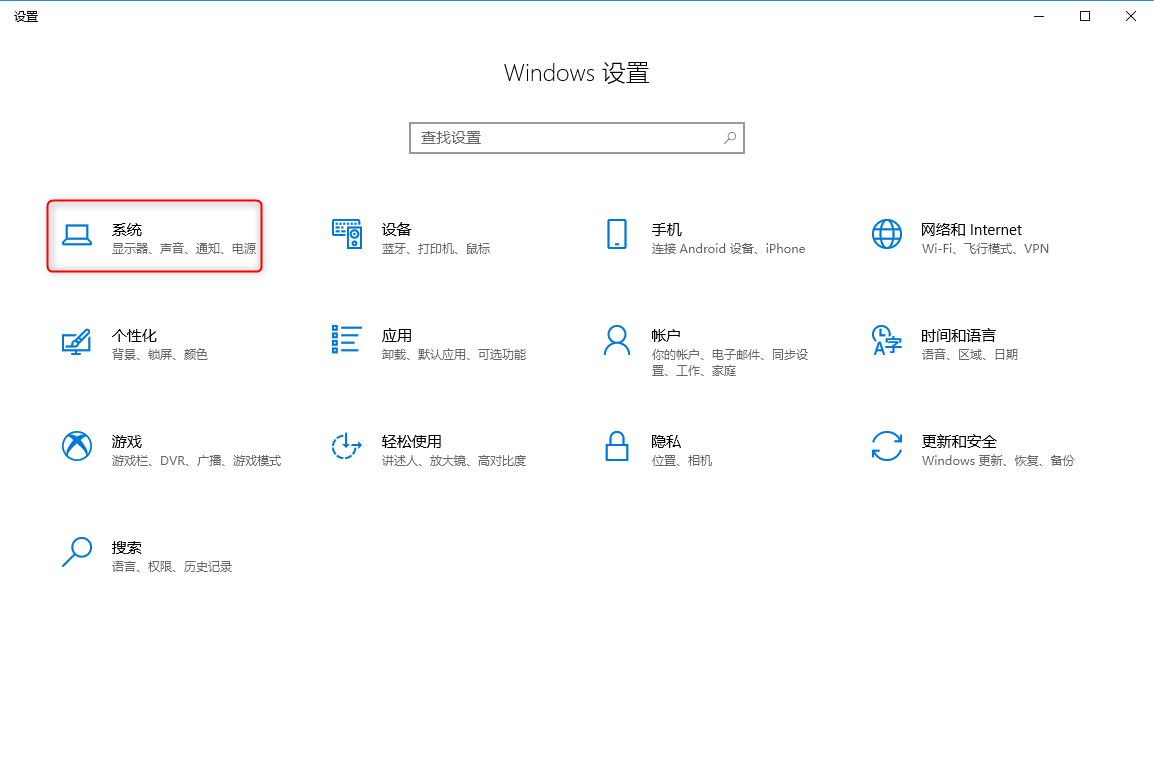Screen dimensions: 1154x763
Task: Open the 更新和安全 settings title
Action: (959, 441)
